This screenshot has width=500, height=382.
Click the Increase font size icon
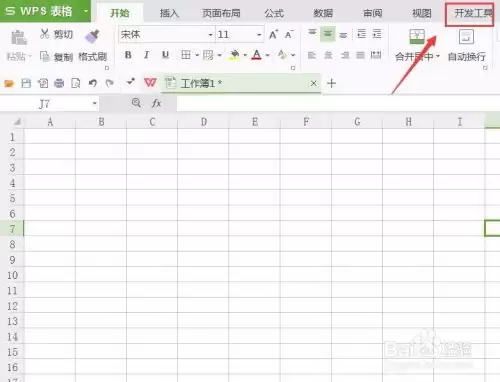(273, 34)
